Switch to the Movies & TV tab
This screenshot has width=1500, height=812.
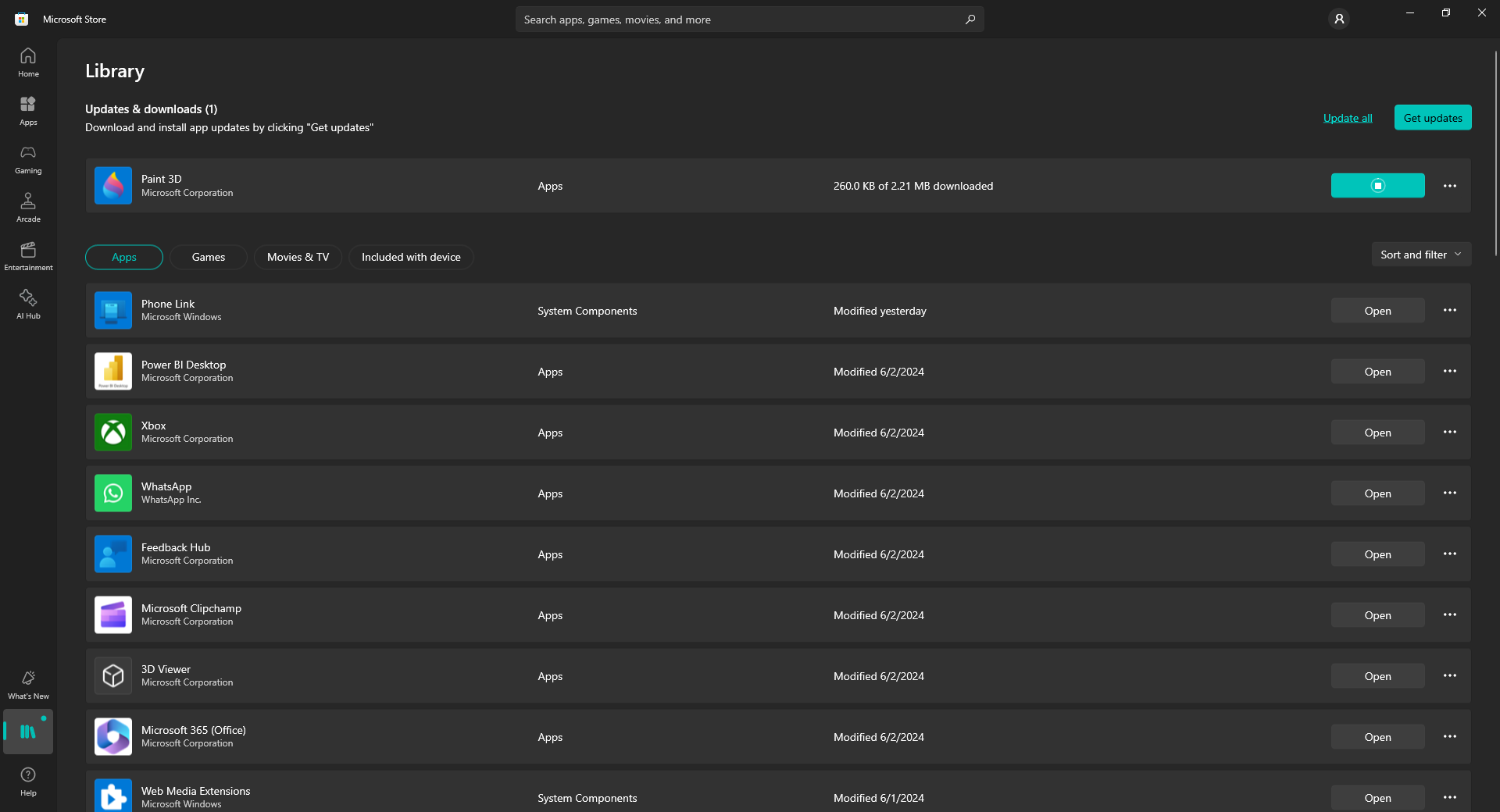click(x=298, y=258)
